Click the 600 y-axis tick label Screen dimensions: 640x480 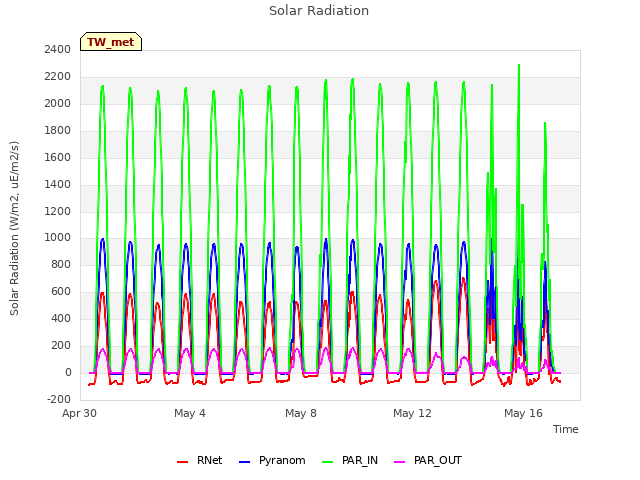[61, 291]
